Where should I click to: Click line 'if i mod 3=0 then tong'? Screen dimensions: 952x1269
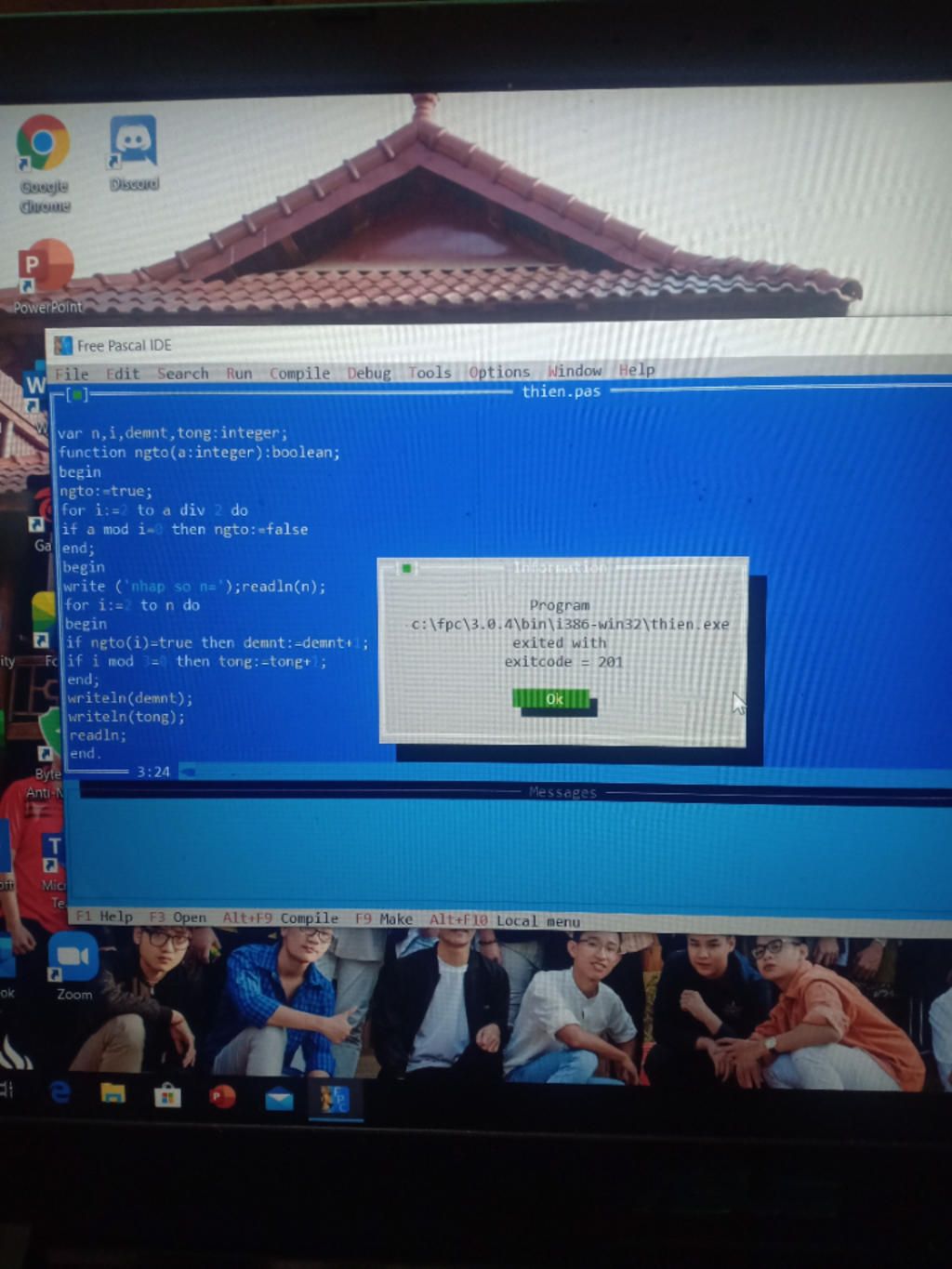196,662
